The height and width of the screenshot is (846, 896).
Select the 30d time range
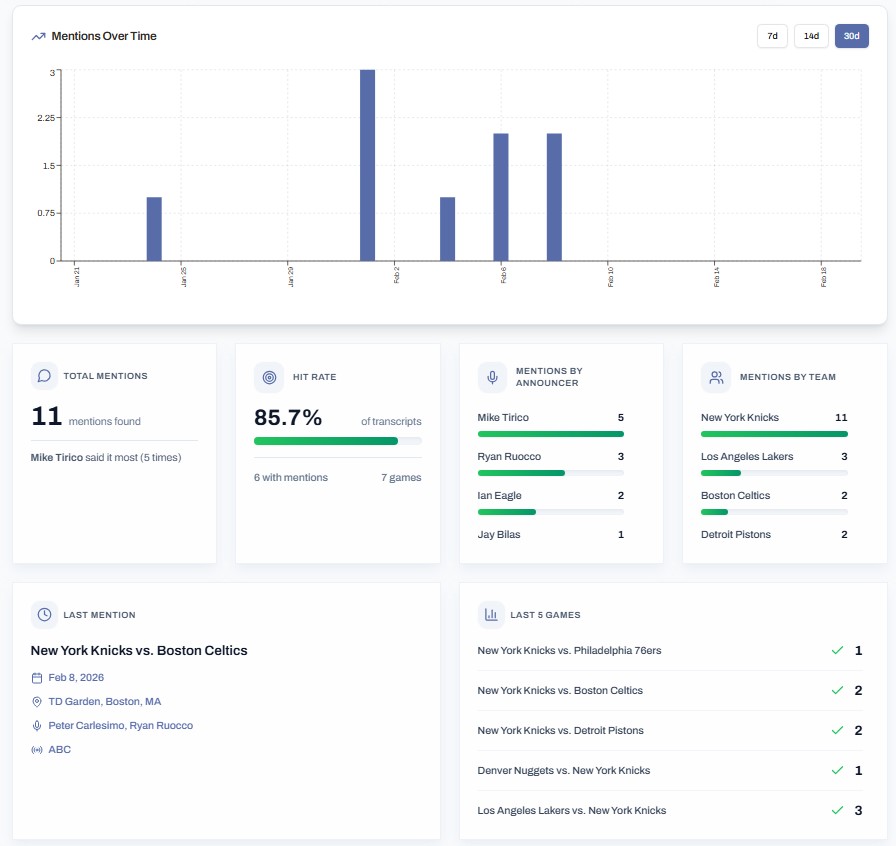tap(851, 36)
